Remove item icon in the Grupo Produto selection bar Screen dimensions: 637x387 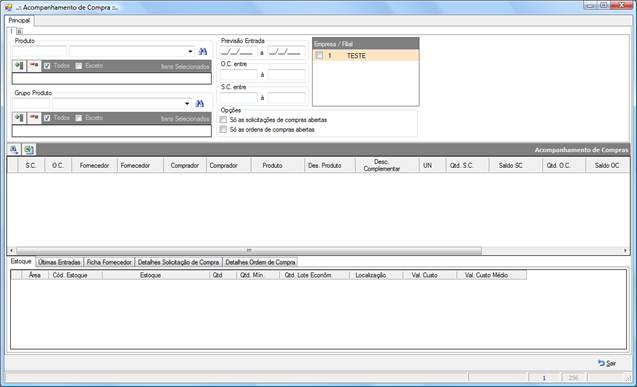(34, 118)
